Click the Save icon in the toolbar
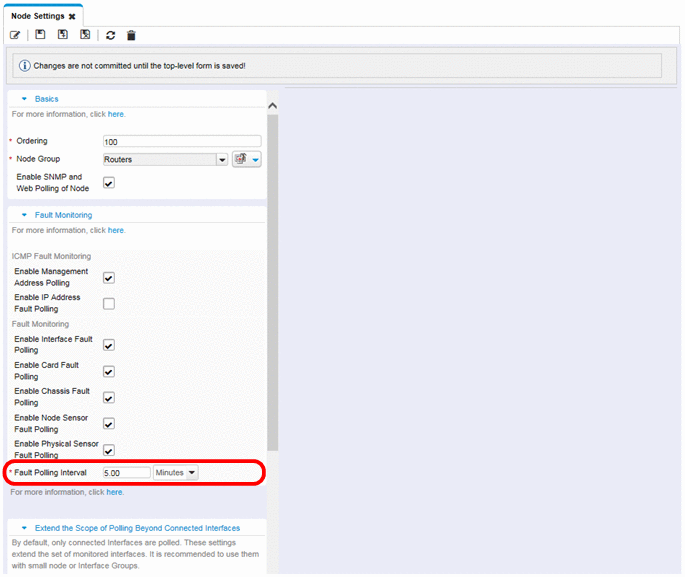The width and height of the screenshot is (685, 577). (x=41, y=35)
